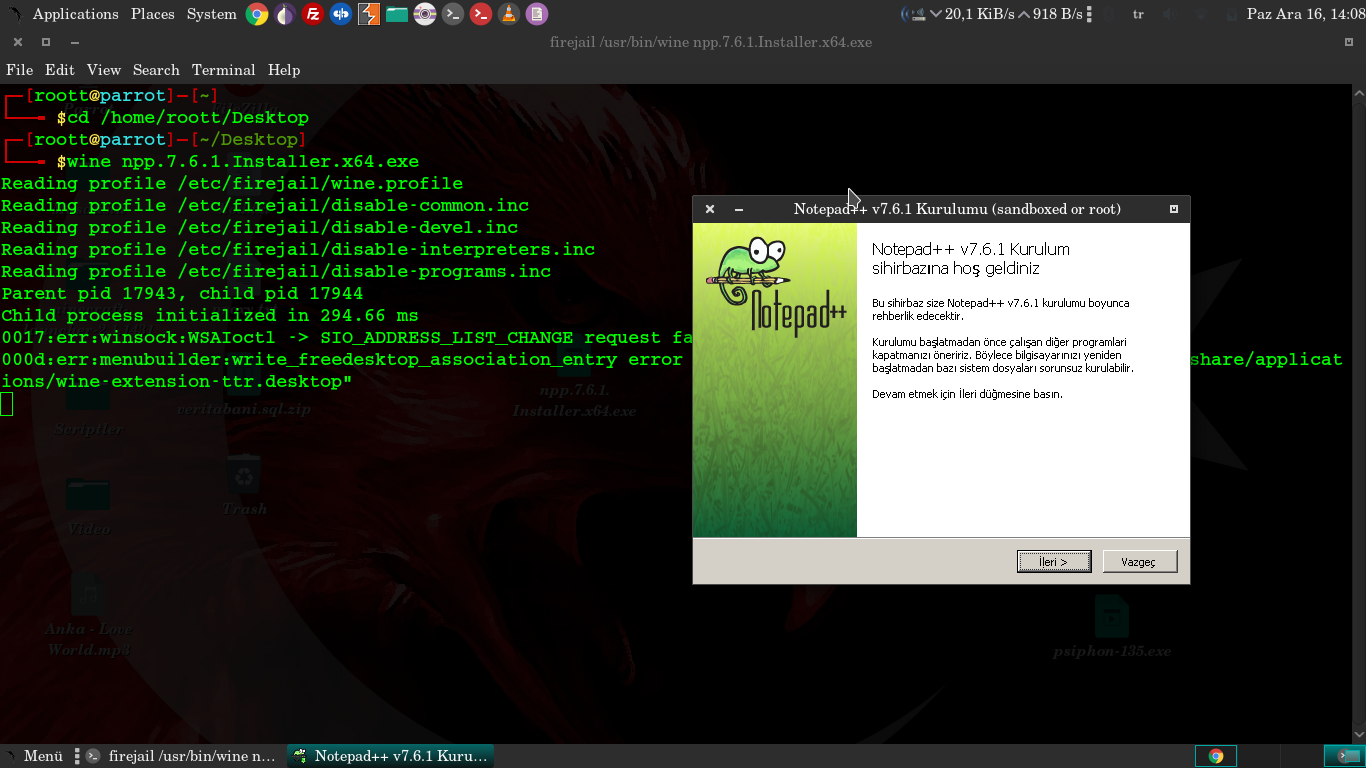The image size is (1366, 768).
Task: Click the network speed monitor icon
Action: pyautogui.click(x=912, y=14)
